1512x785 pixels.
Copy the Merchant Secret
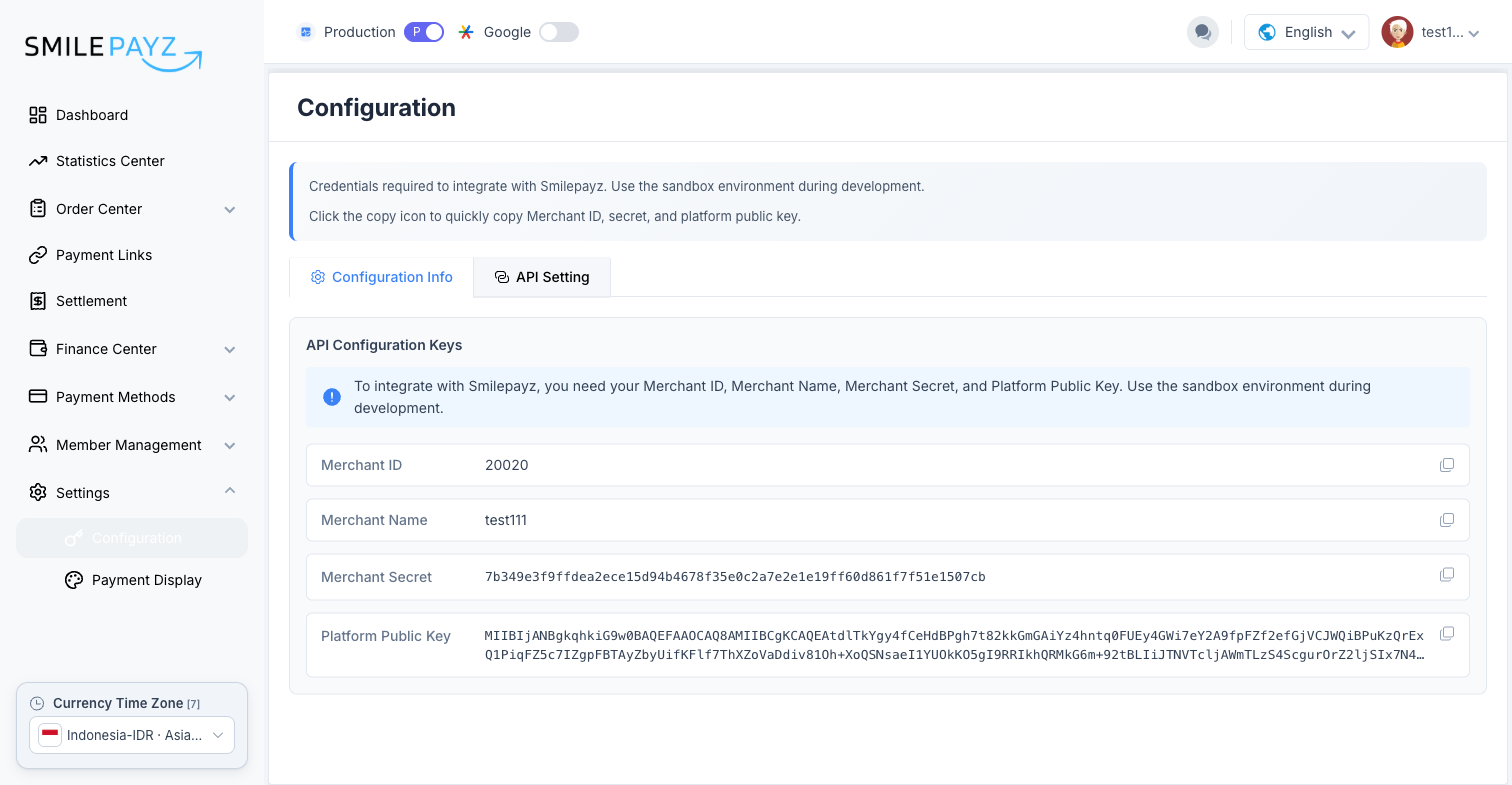click(x=1447, y=575)
